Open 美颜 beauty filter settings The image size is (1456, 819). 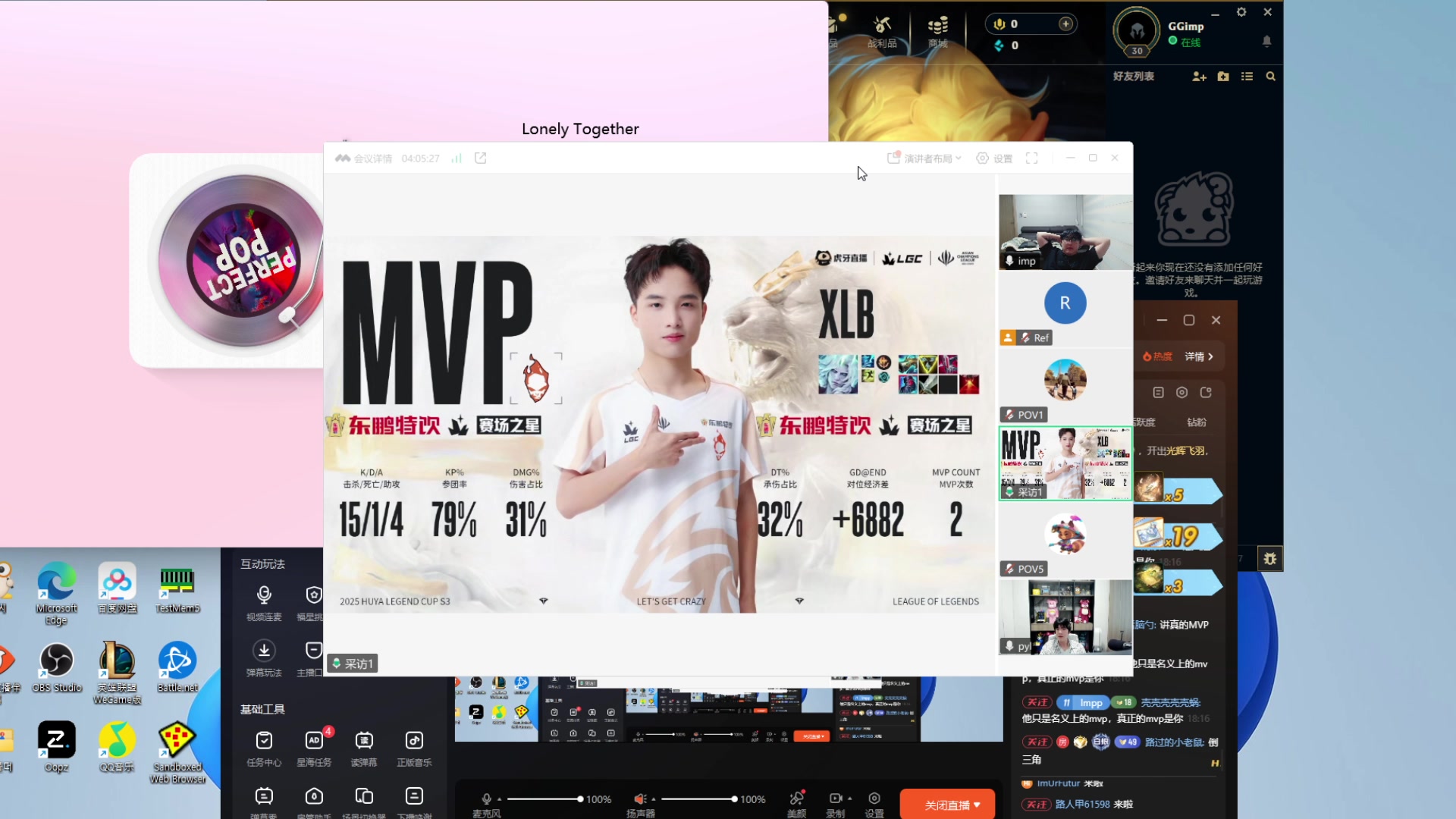[796, 803]
